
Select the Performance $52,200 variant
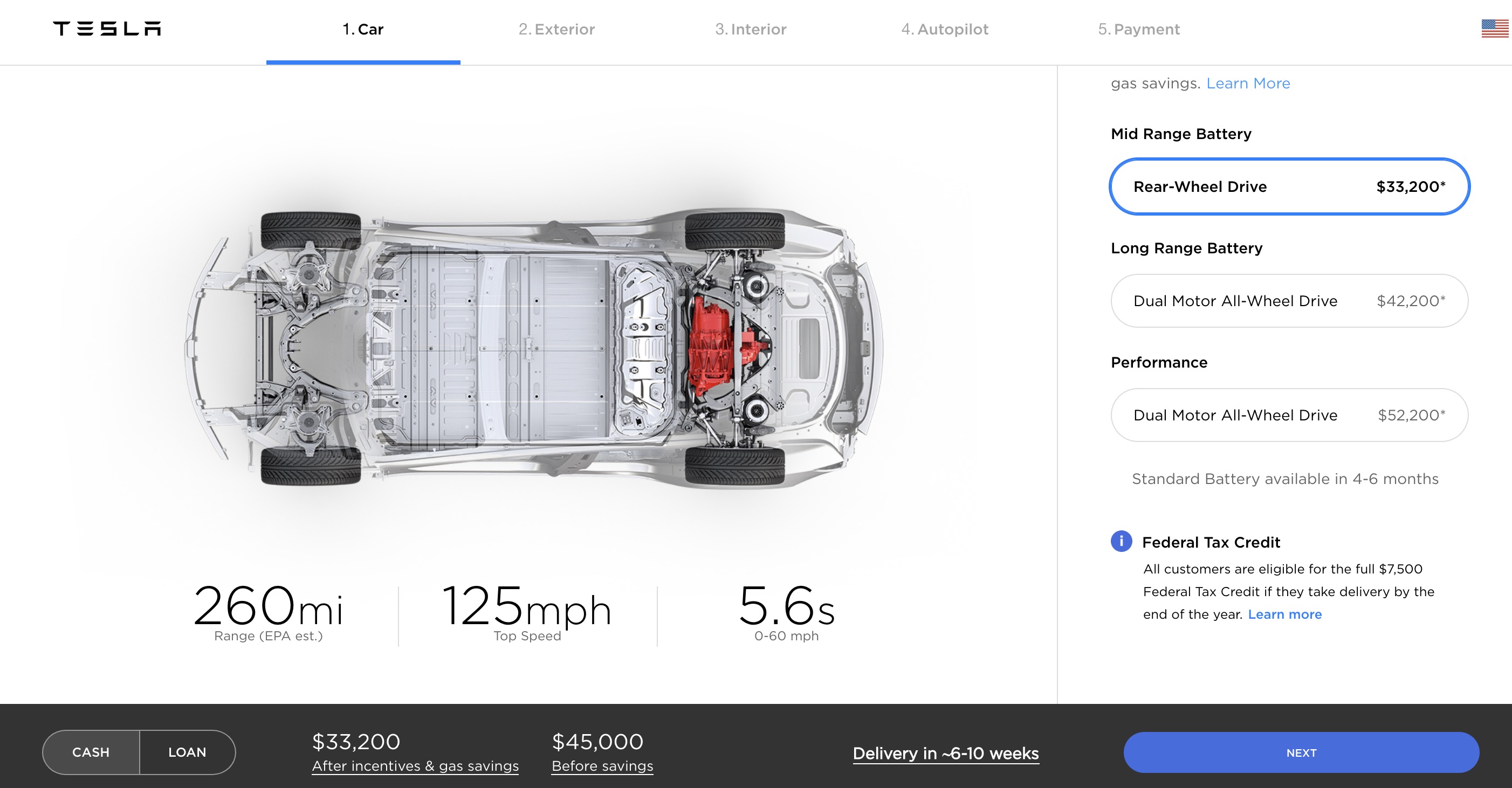click(1289, 415)
